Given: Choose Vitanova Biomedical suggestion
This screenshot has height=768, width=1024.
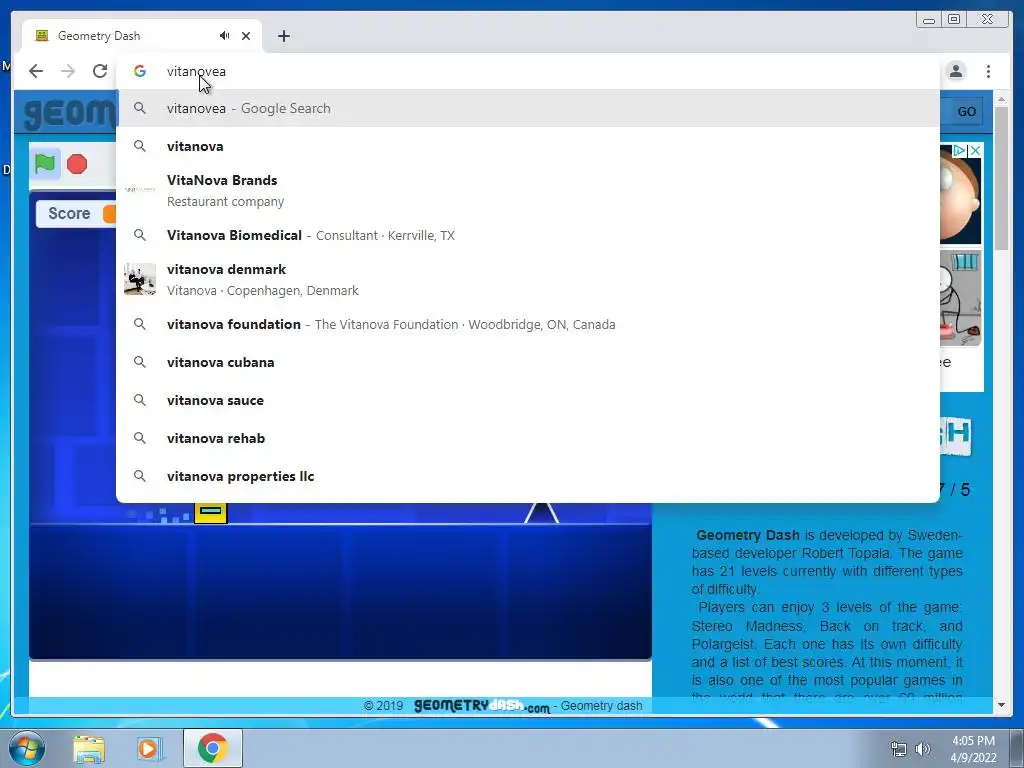Looking at the screenshot, I should [x=528, y=235].
